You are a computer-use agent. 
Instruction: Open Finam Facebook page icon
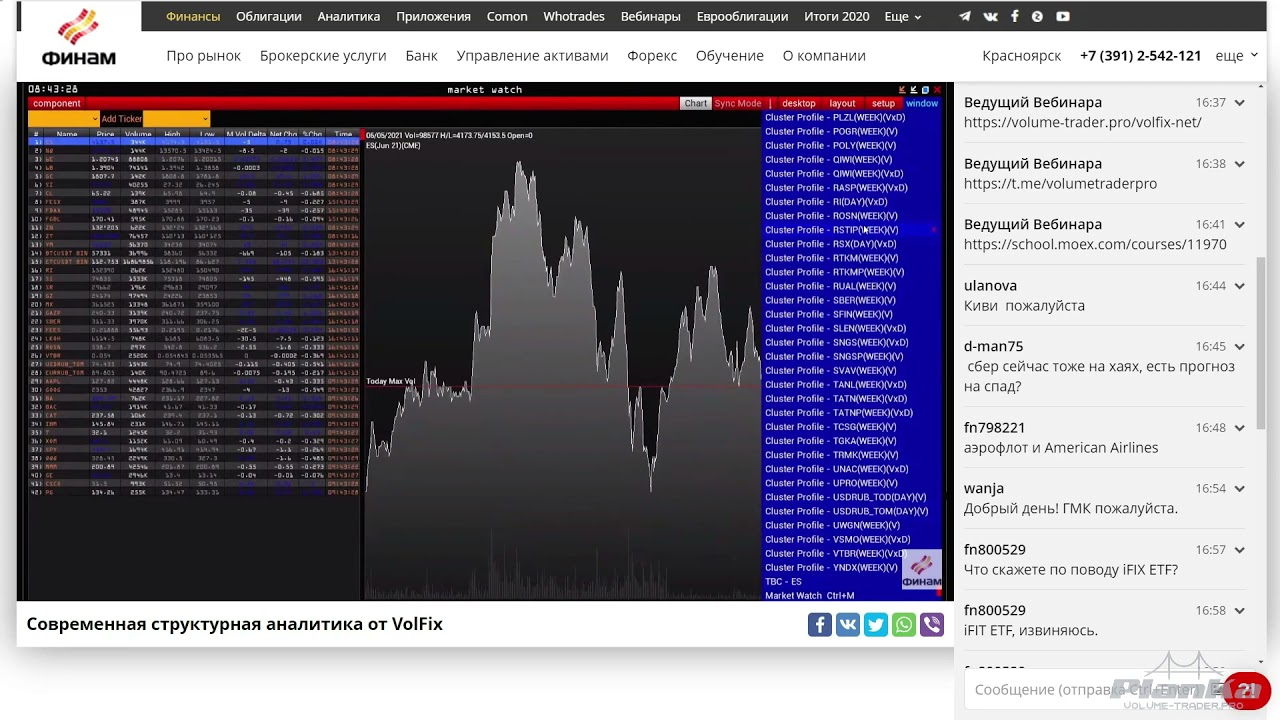(x=1015, y=16)
